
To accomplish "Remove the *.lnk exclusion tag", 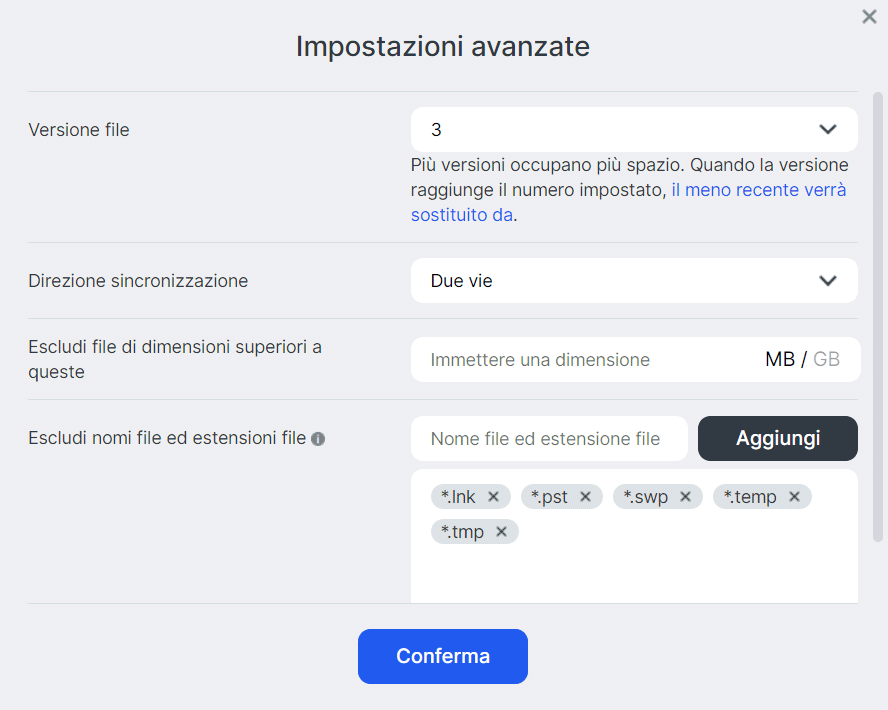I will point(493,497).
